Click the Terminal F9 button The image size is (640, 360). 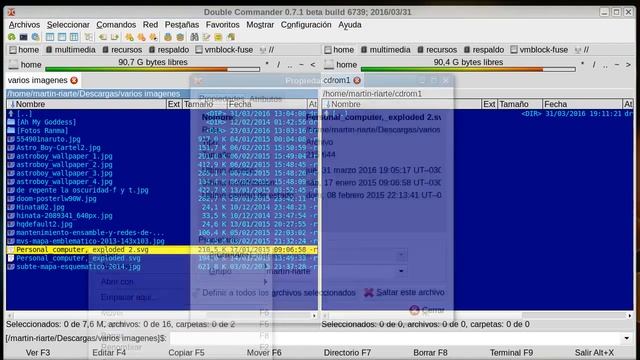(511, 353)
